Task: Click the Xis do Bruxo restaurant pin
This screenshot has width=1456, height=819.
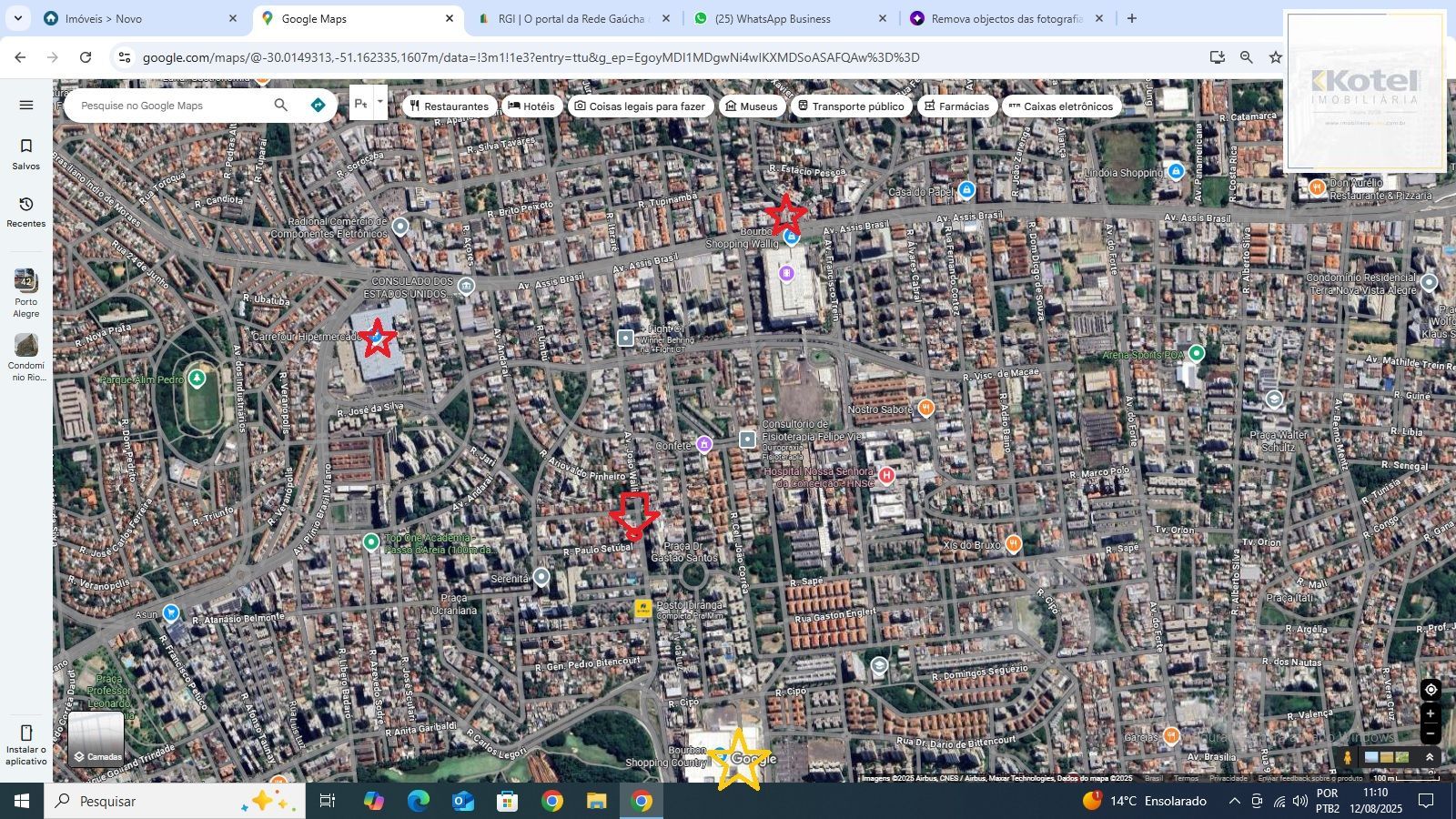Action: [x=1013, y=544]
